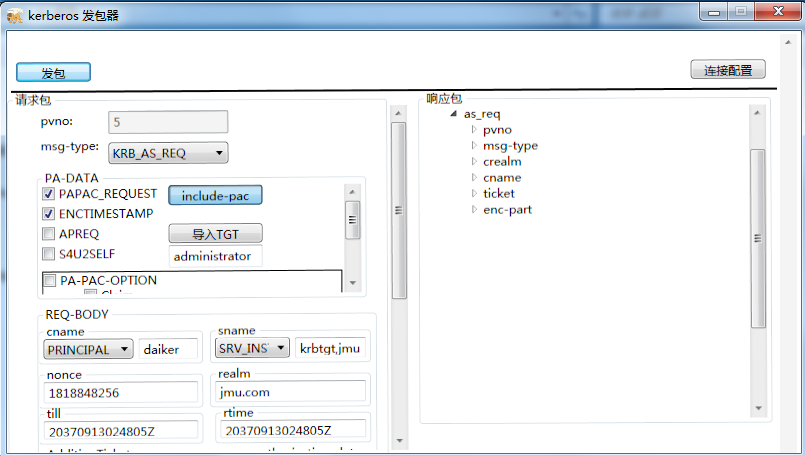Click the nonce field 1818848256
The image size is (805, 456).
121,393
